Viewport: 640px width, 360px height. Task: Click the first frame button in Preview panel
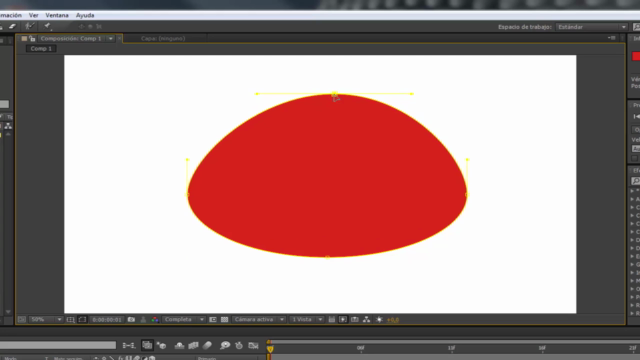(x=636, y=116)
